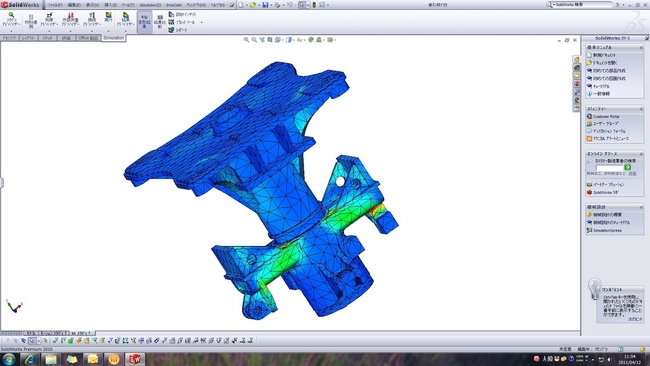
Task: Open the Simulation menu in menu bar
Action: 150,5
